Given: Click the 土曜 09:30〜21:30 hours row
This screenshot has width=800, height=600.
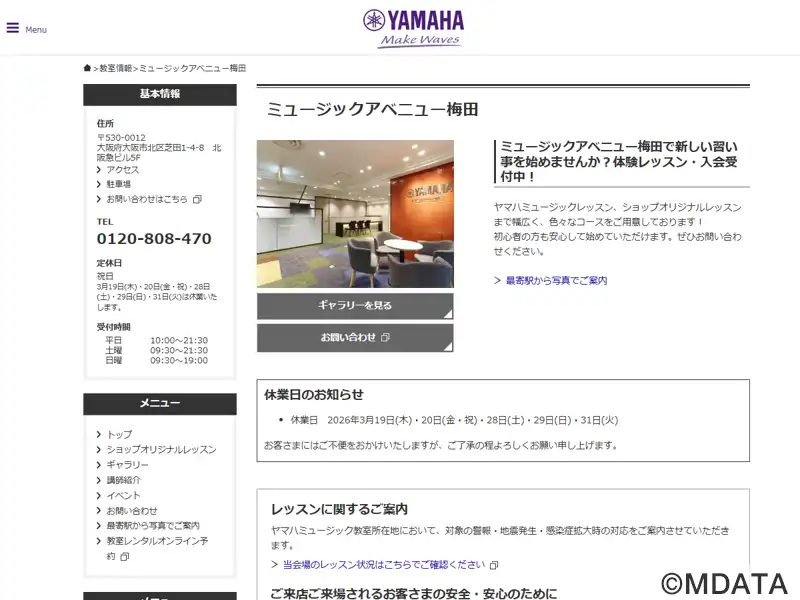Looking at the screenshot, I should pyautogui.click(x=157, y=351).
